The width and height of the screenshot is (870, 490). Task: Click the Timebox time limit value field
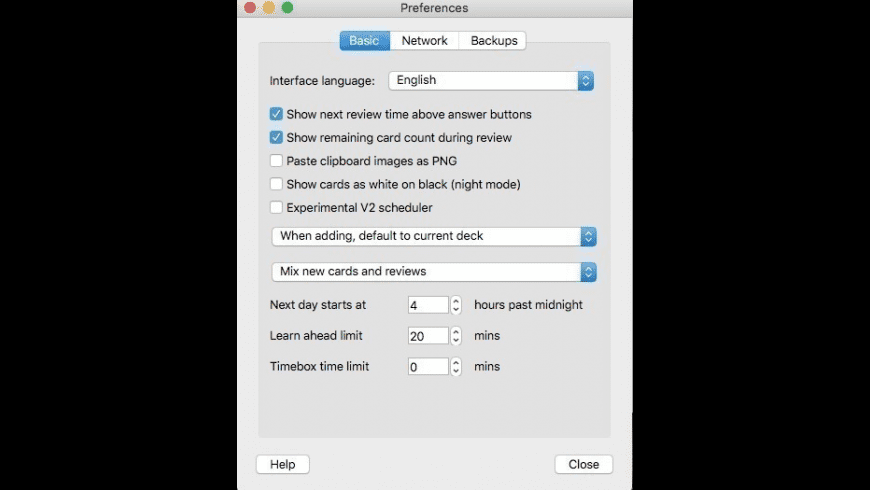point(428,367)
